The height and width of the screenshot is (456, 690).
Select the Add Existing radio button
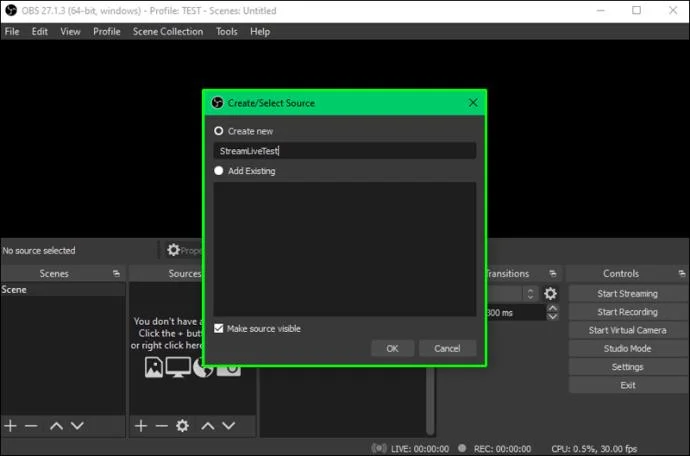219,171
